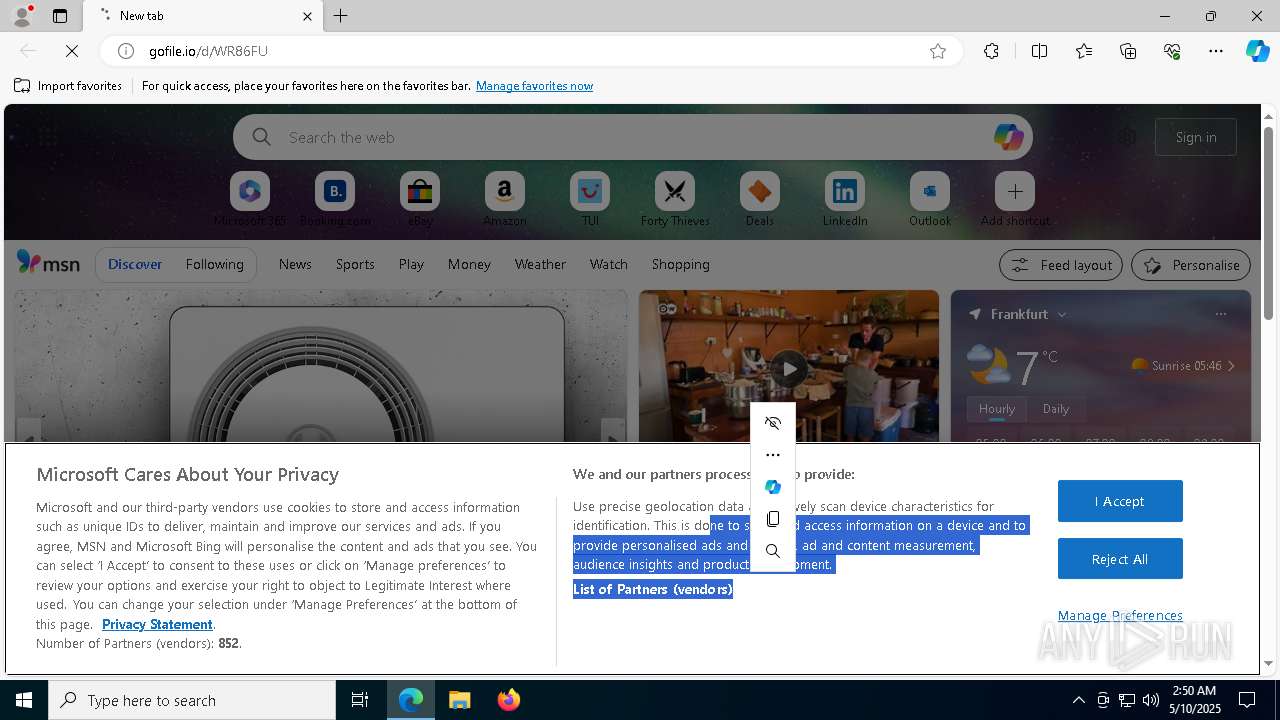The width and height of the screenshot is (1280, 720).
Task: Open a new tab with plus button
Action: click(x=341, y=16)
